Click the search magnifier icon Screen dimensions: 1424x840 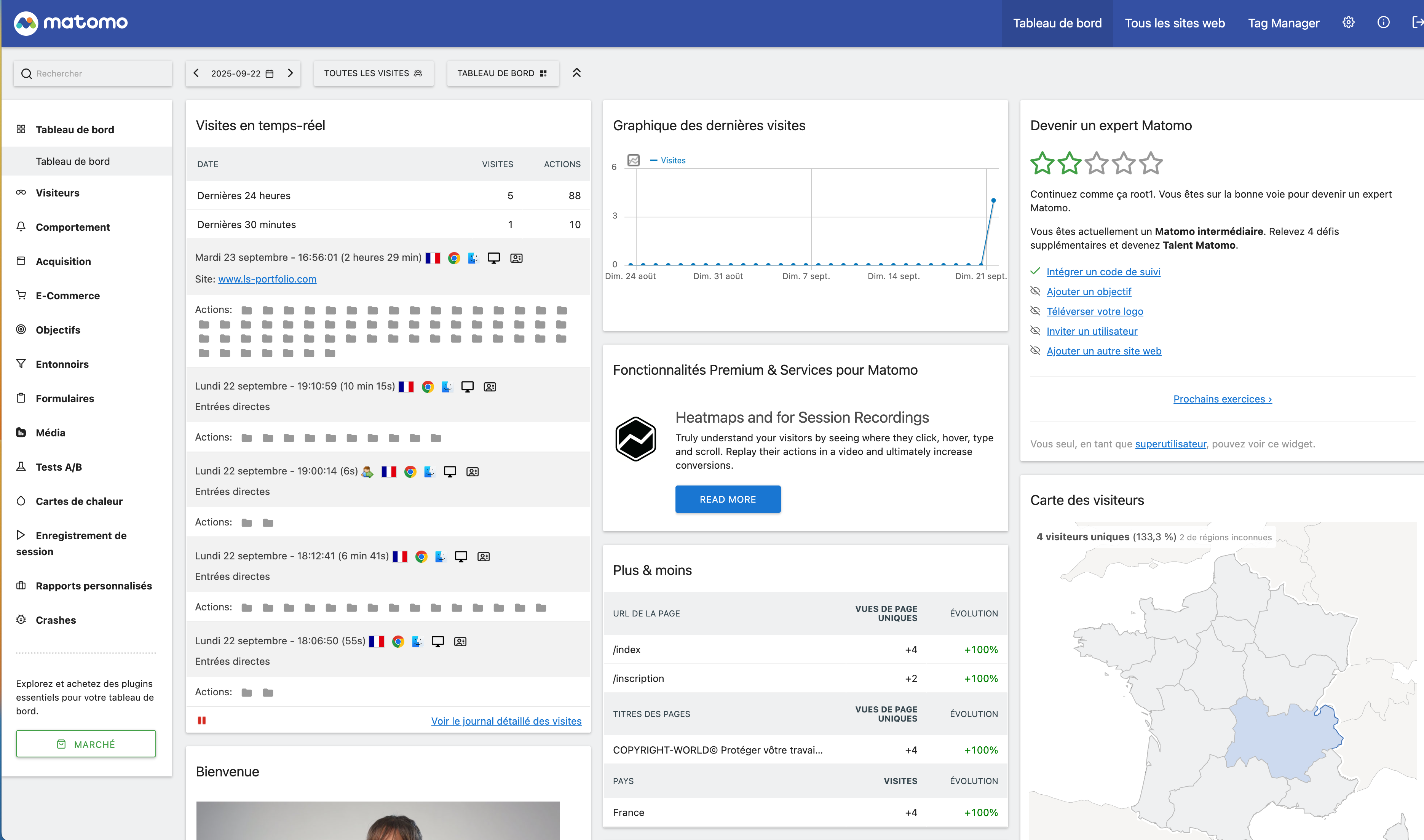coord(26,73)
